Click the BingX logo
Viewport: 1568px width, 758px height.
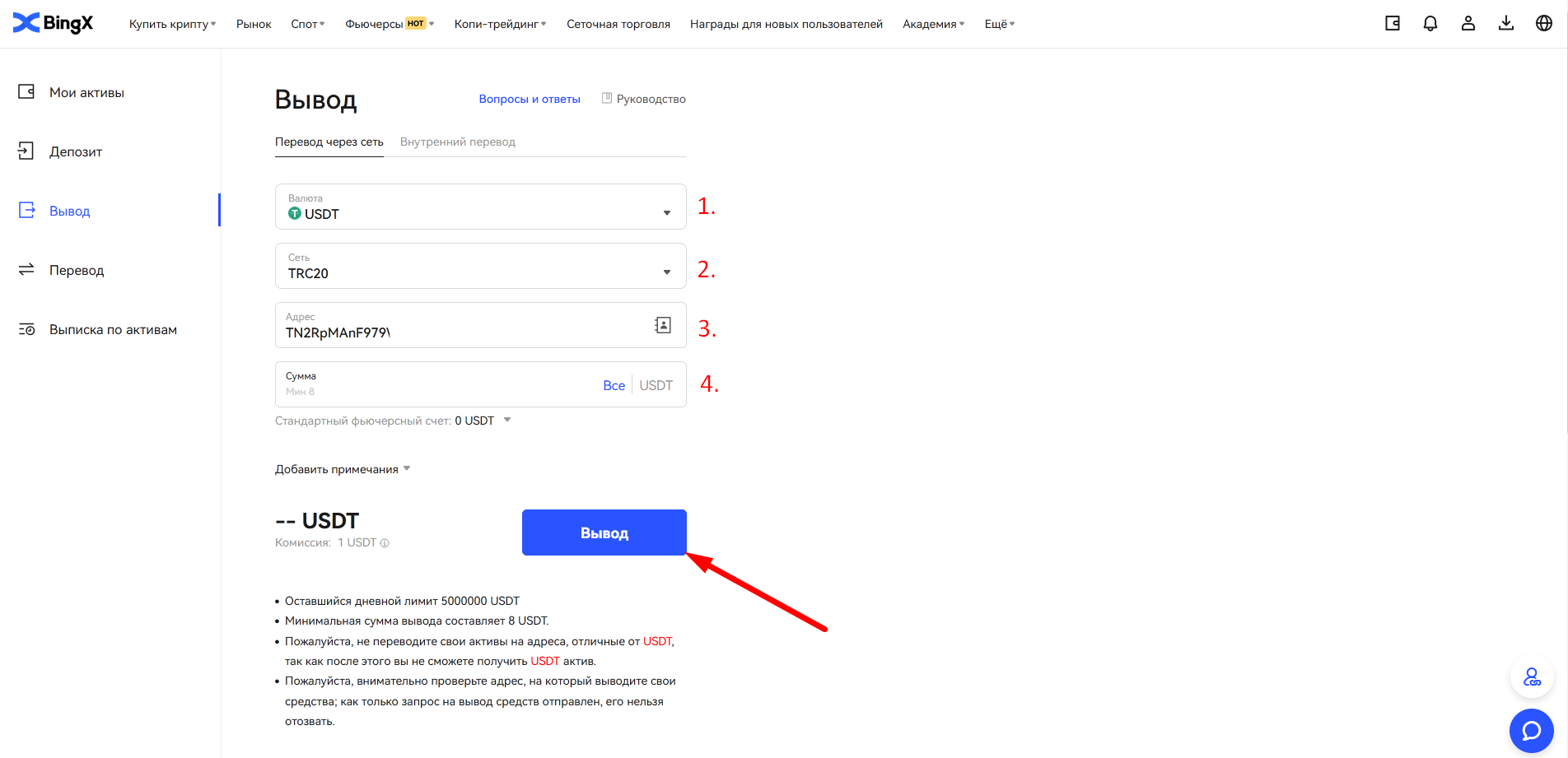54,23
